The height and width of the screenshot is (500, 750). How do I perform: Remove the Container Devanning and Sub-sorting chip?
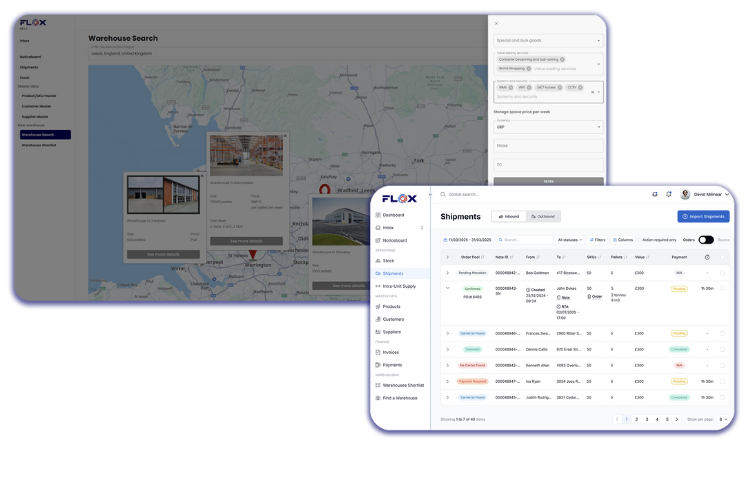562,60
